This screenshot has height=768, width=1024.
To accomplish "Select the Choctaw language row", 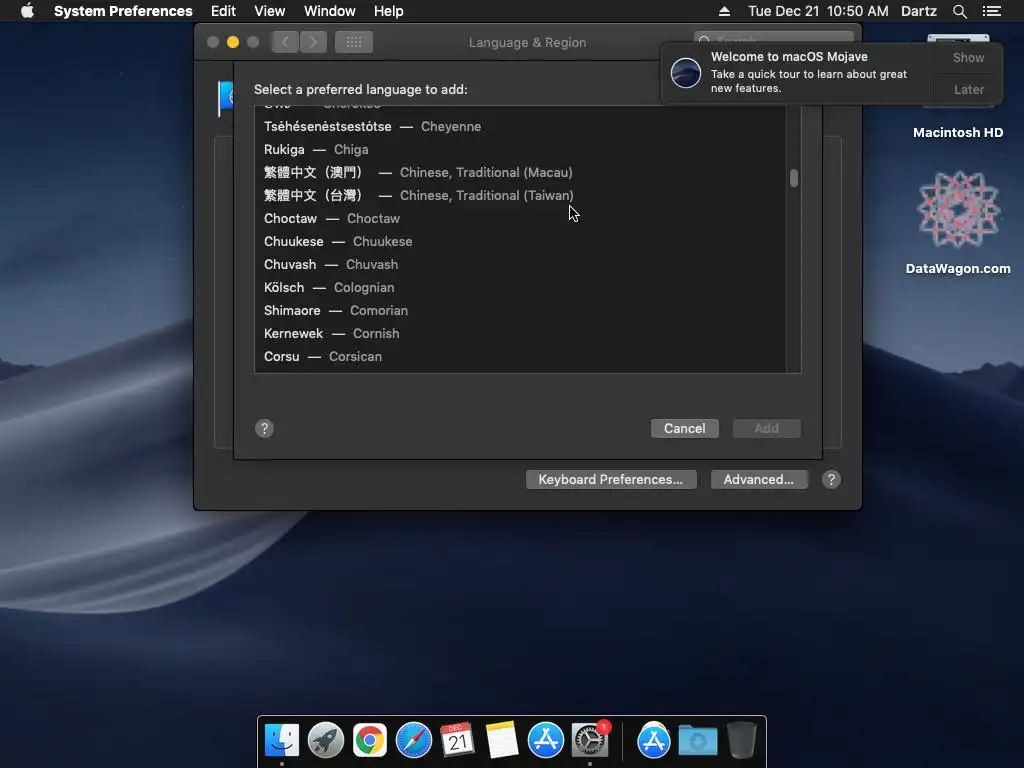I will (x=520, y=218).
